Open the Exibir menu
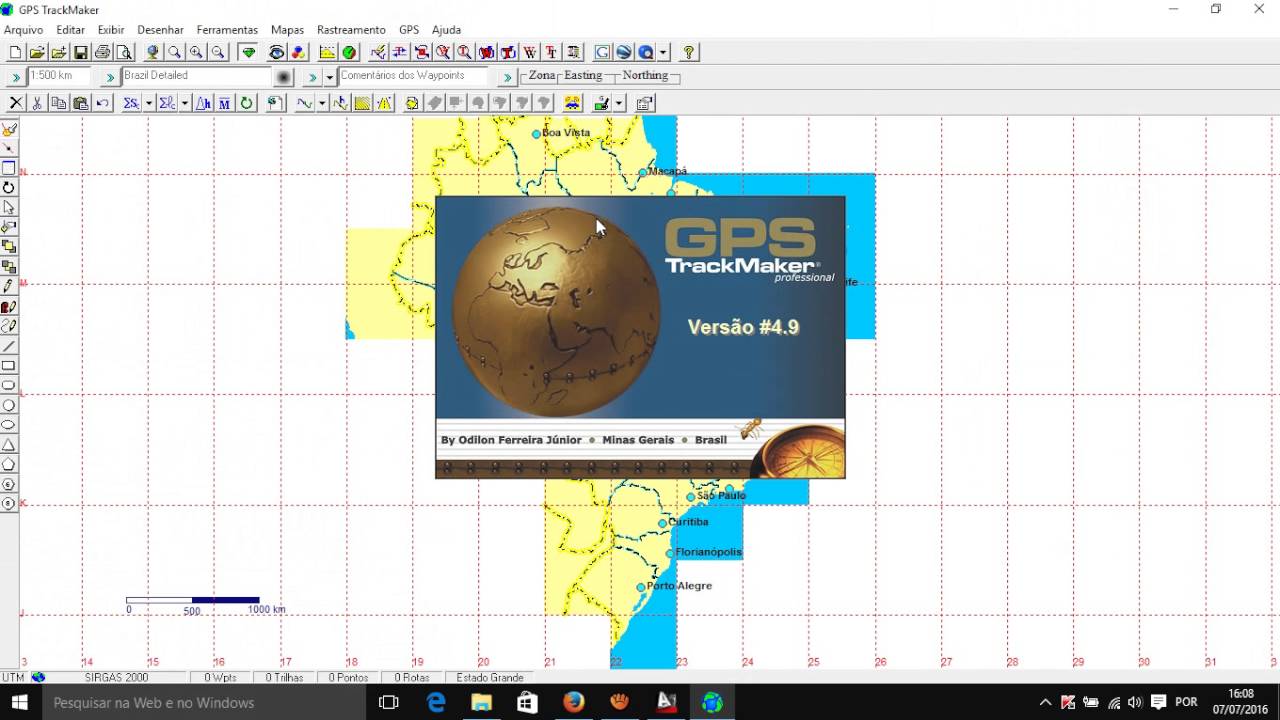 (111, 30)
